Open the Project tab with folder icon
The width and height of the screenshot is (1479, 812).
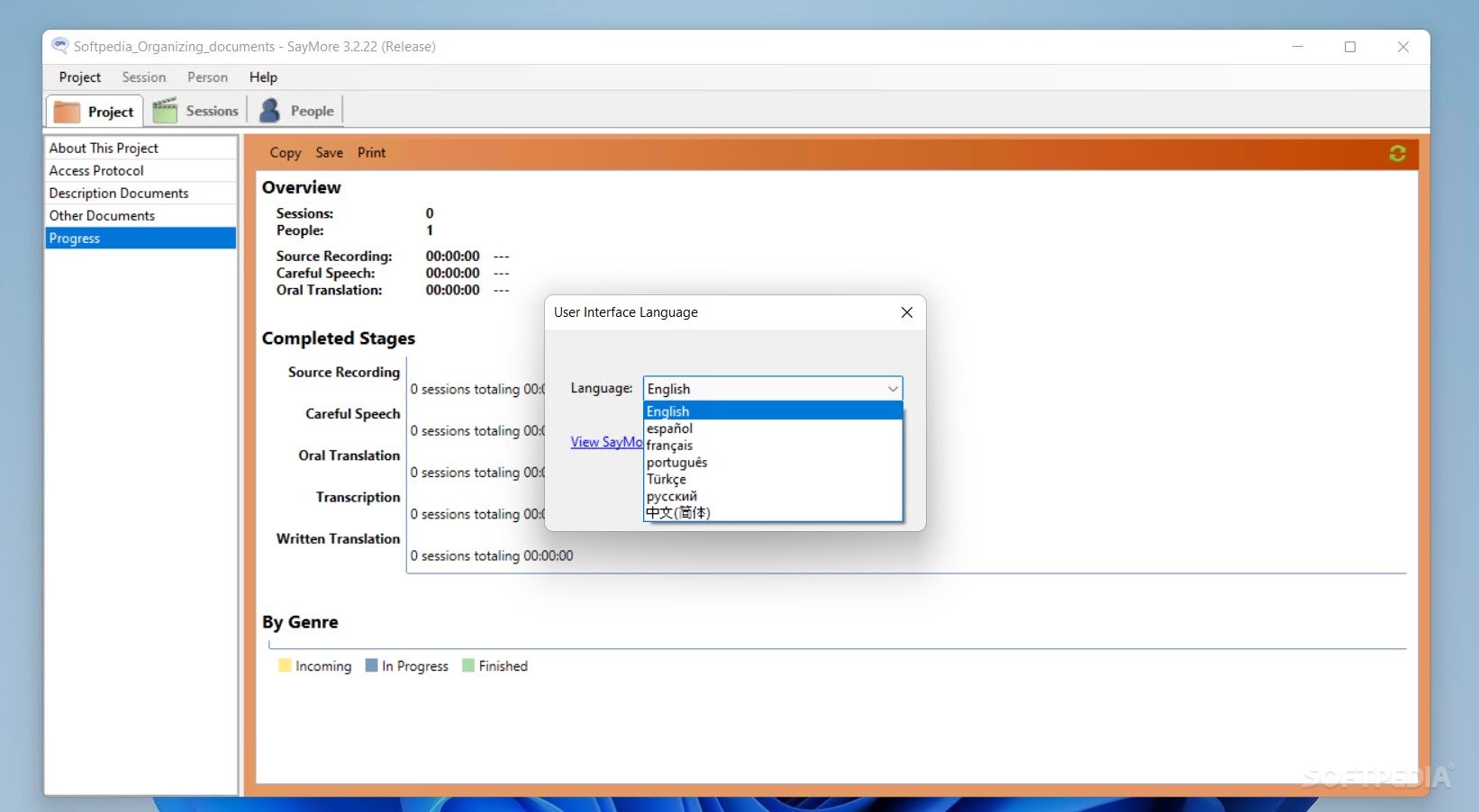pyautogui.click(x=95, y=112)
